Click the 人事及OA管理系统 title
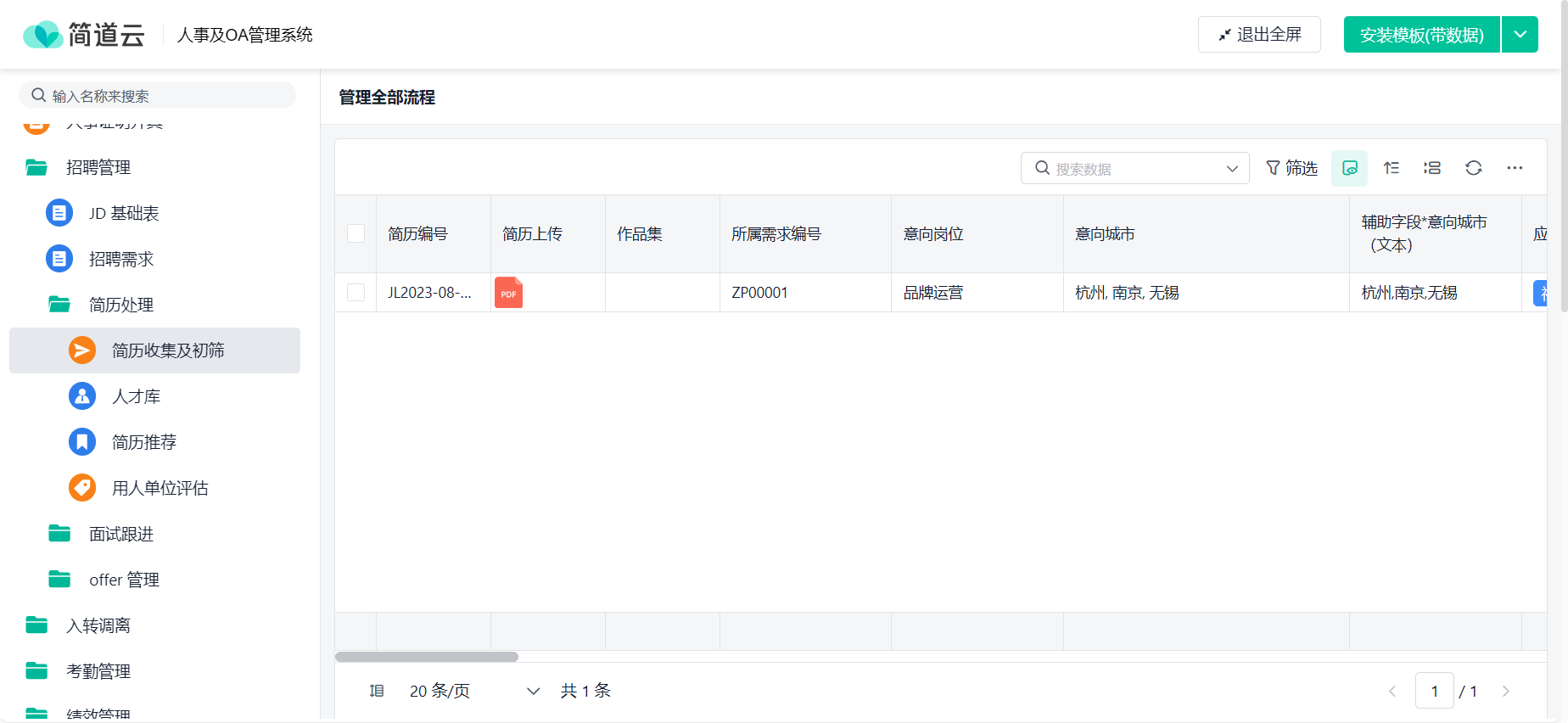The width and height of the screenshot is (1568, 723). pos(244,35)
